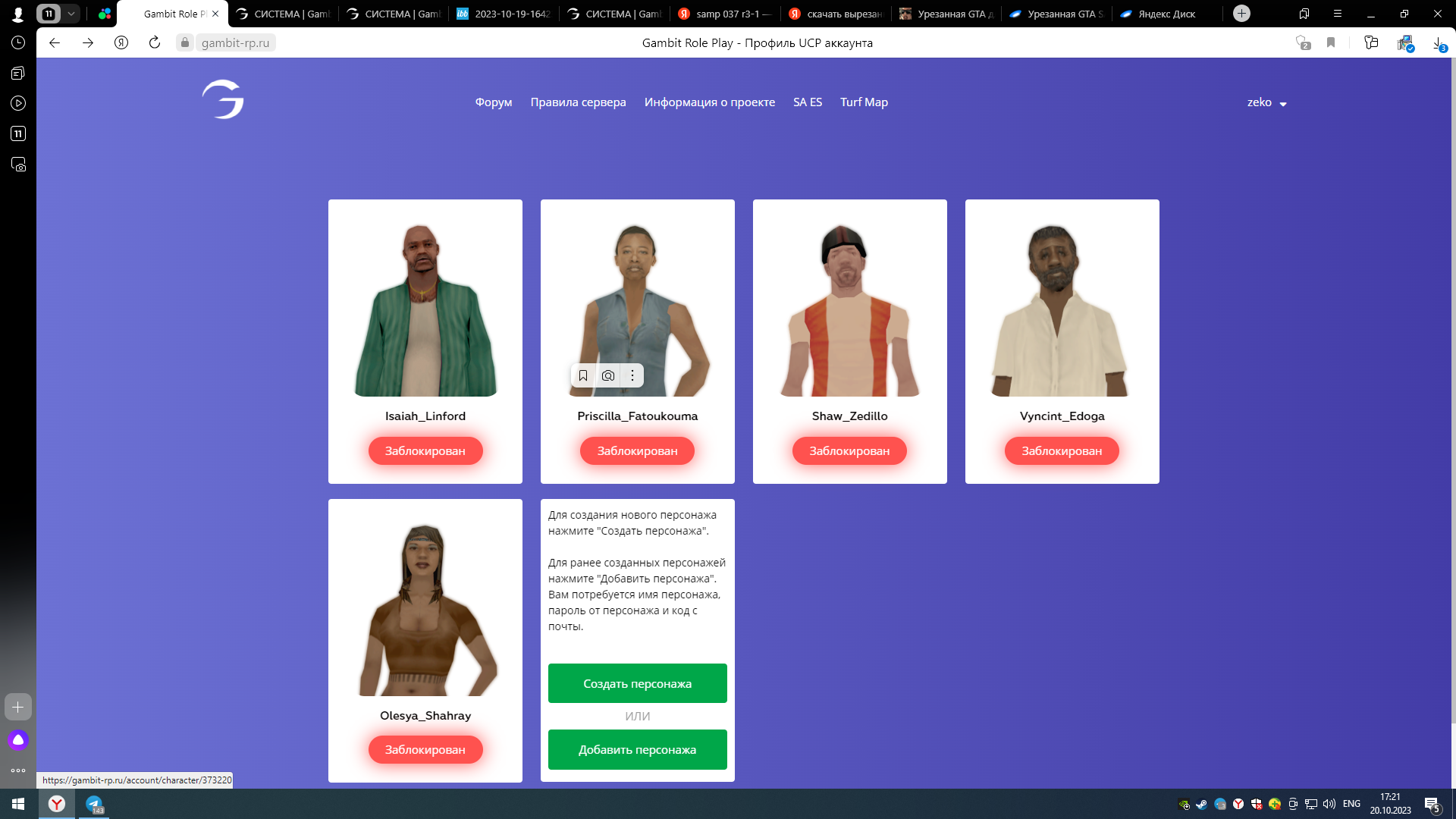The height and width of the screenshot is (819, 1456).
Task: Open Telegram from the taskbar
Action: pos(94,804)
